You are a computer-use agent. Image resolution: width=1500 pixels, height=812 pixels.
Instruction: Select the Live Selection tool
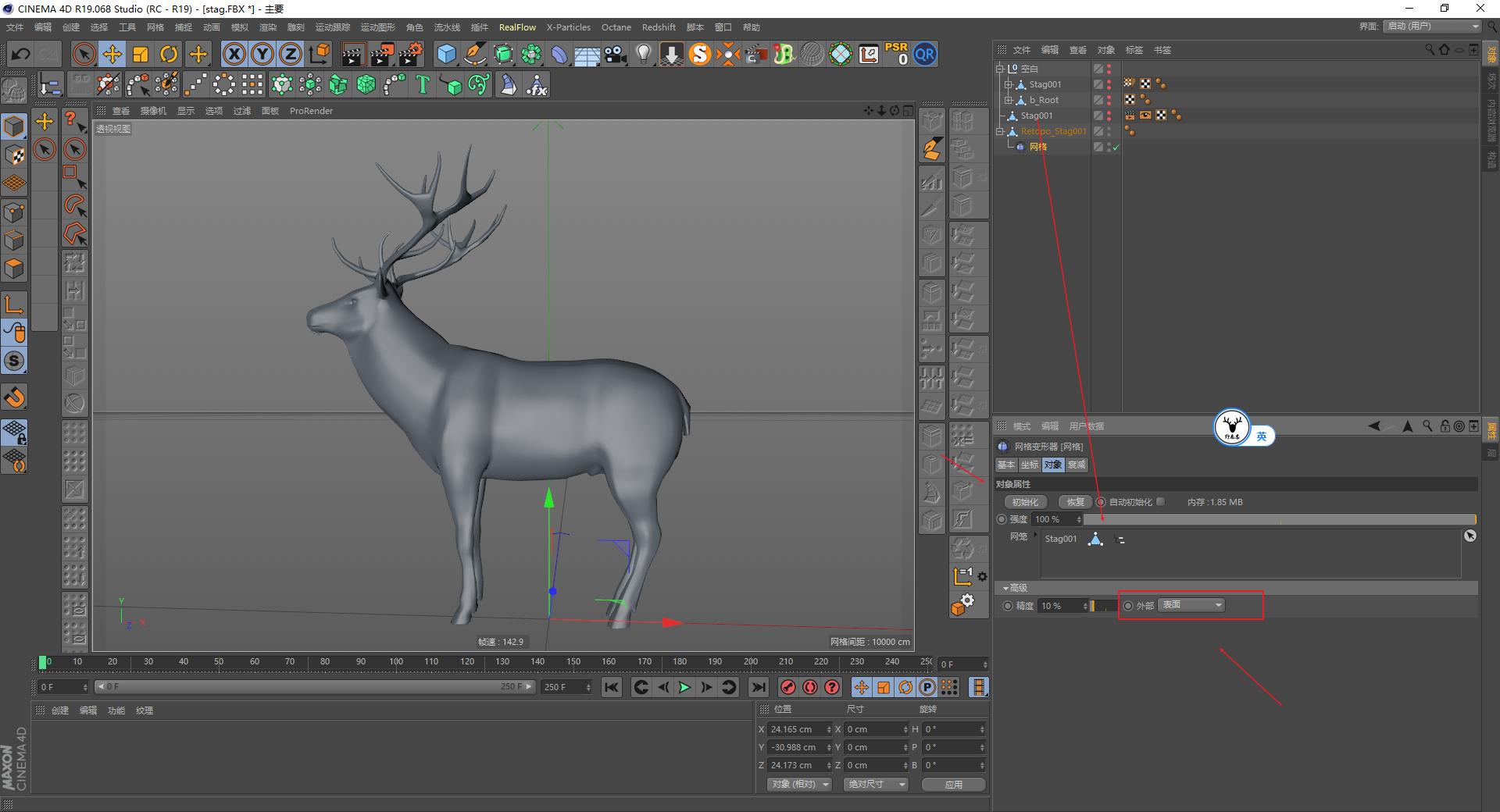[x=83, y=54]
